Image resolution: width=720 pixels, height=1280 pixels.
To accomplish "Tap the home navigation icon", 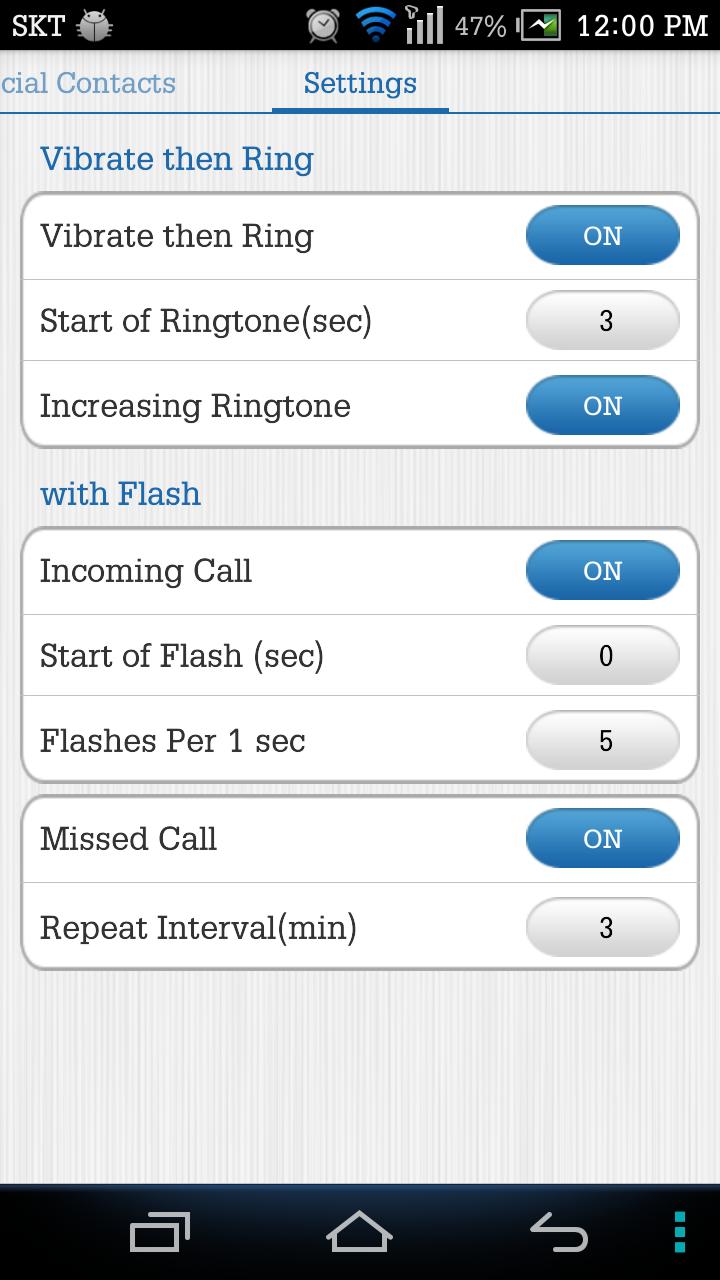I will click(360, 1231).
